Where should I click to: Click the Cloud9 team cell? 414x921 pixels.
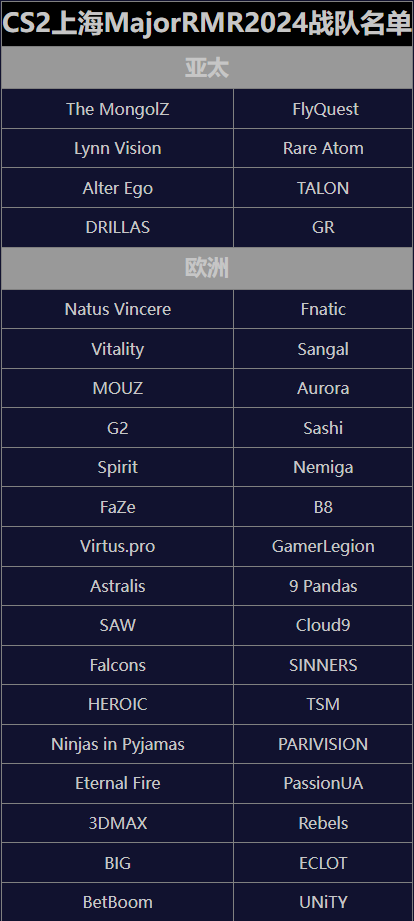(x=323, y=626)
